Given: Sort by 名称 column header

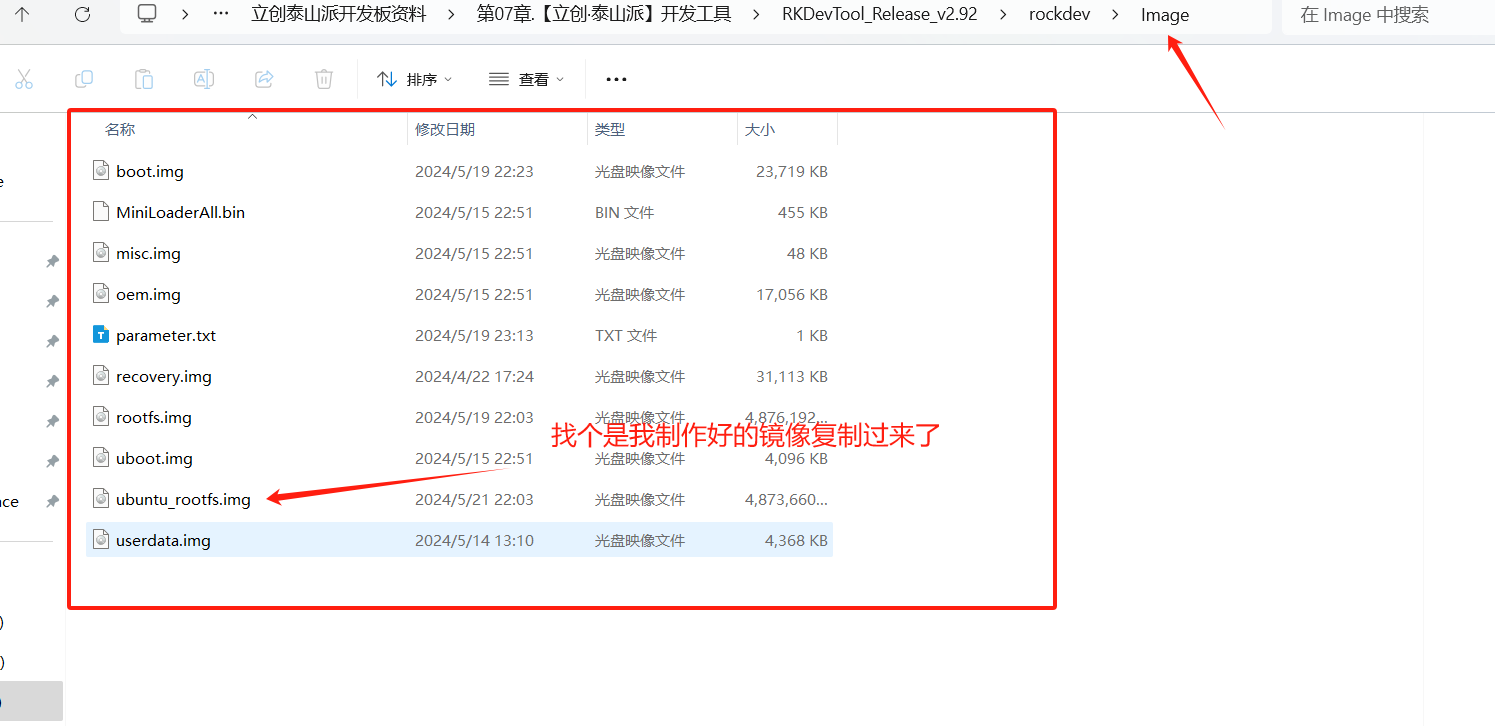Looking at the screenshot, I should 120,129.
